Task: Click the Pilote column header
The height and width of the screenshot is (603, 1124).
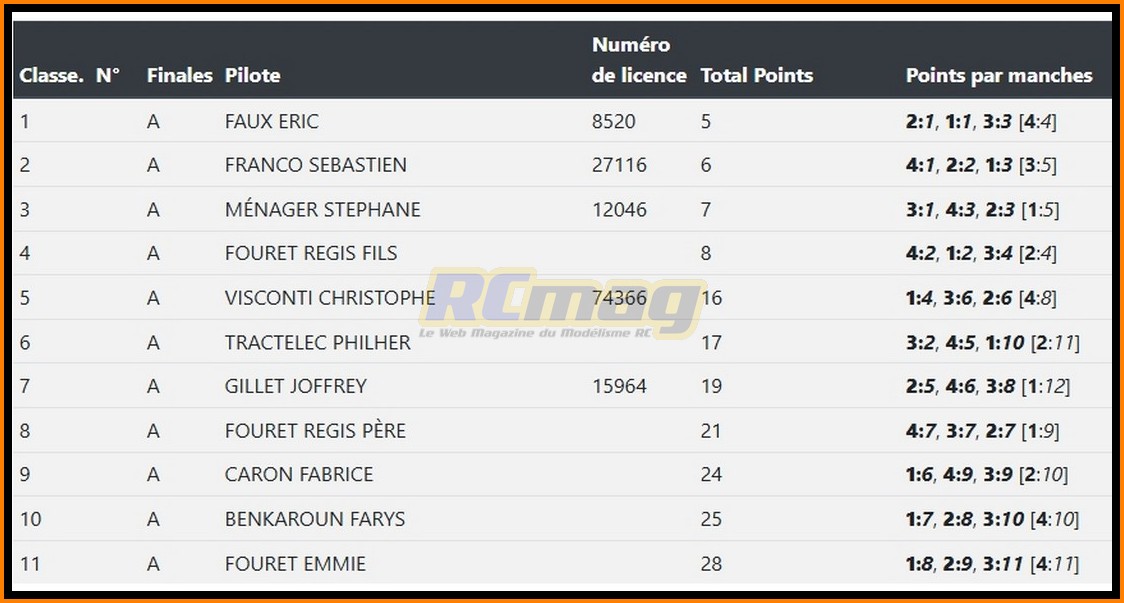Action: [253, 75]
